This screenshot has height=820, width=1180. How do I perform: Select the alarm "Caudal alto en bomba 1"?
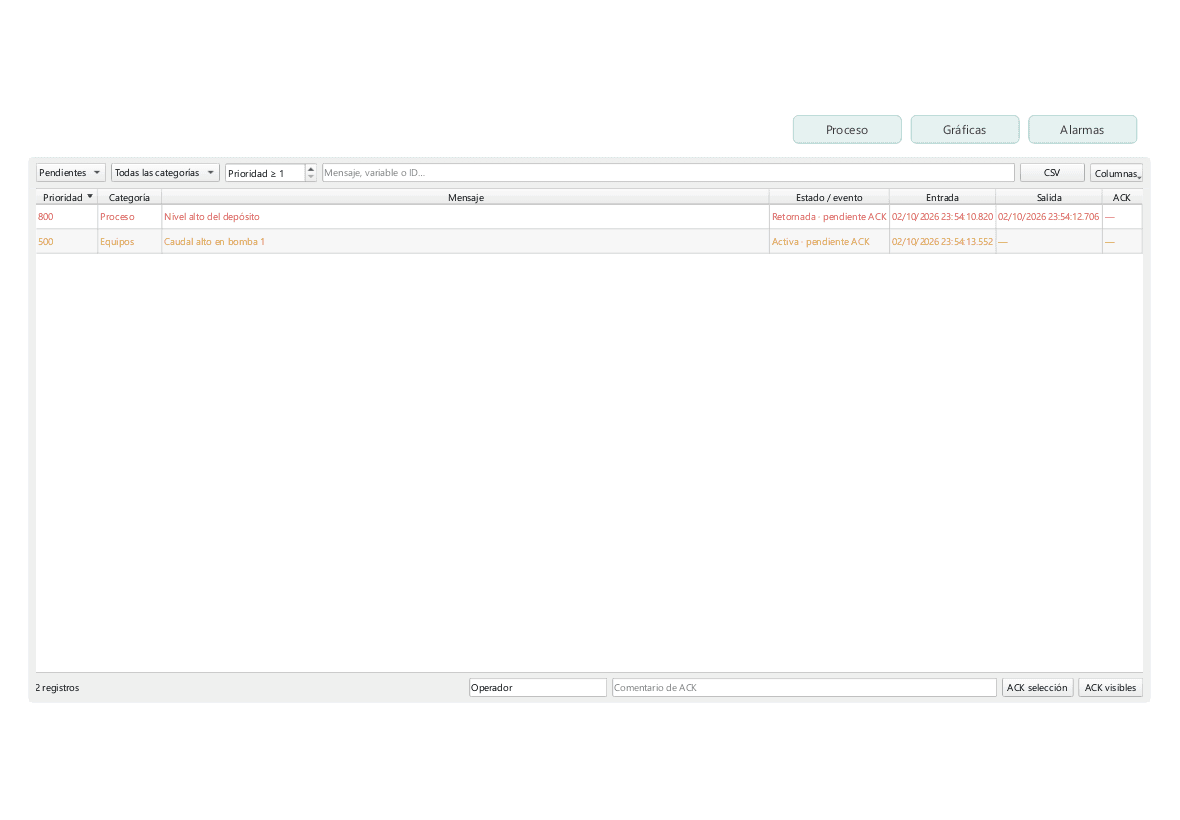(x=466, y=241)
